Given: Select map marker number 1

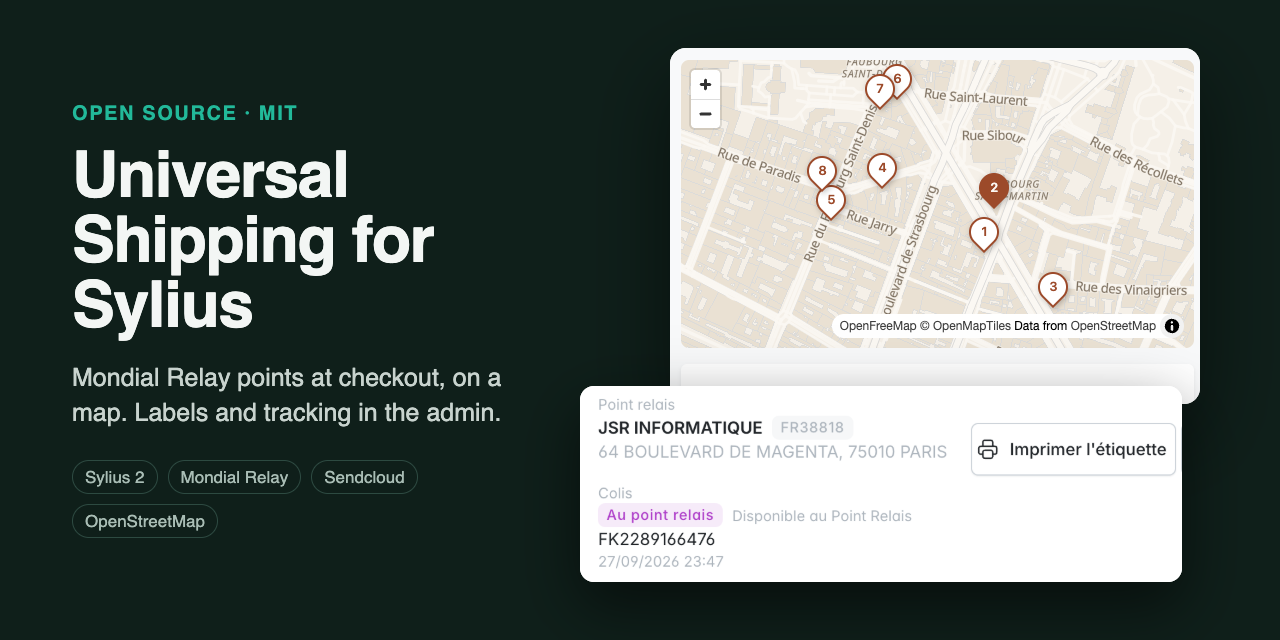Looking at the screenshot, I should (984, 234).
